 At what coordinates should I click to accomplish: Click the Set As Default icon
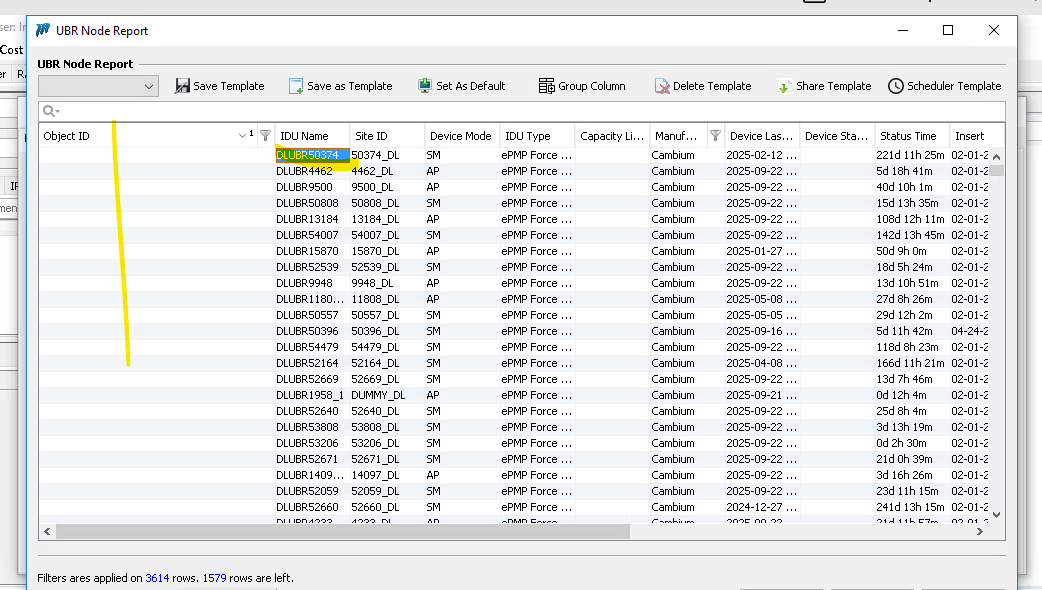pyautogui.click(x=425, y=86)
